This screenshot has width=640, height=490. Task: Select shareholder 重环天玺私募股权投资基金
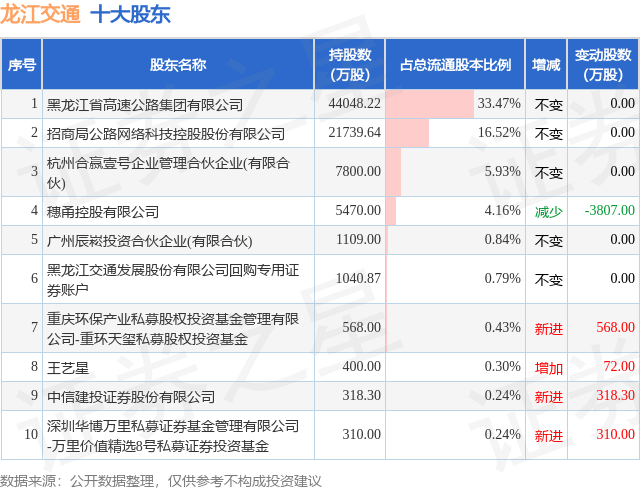point(173,329)
